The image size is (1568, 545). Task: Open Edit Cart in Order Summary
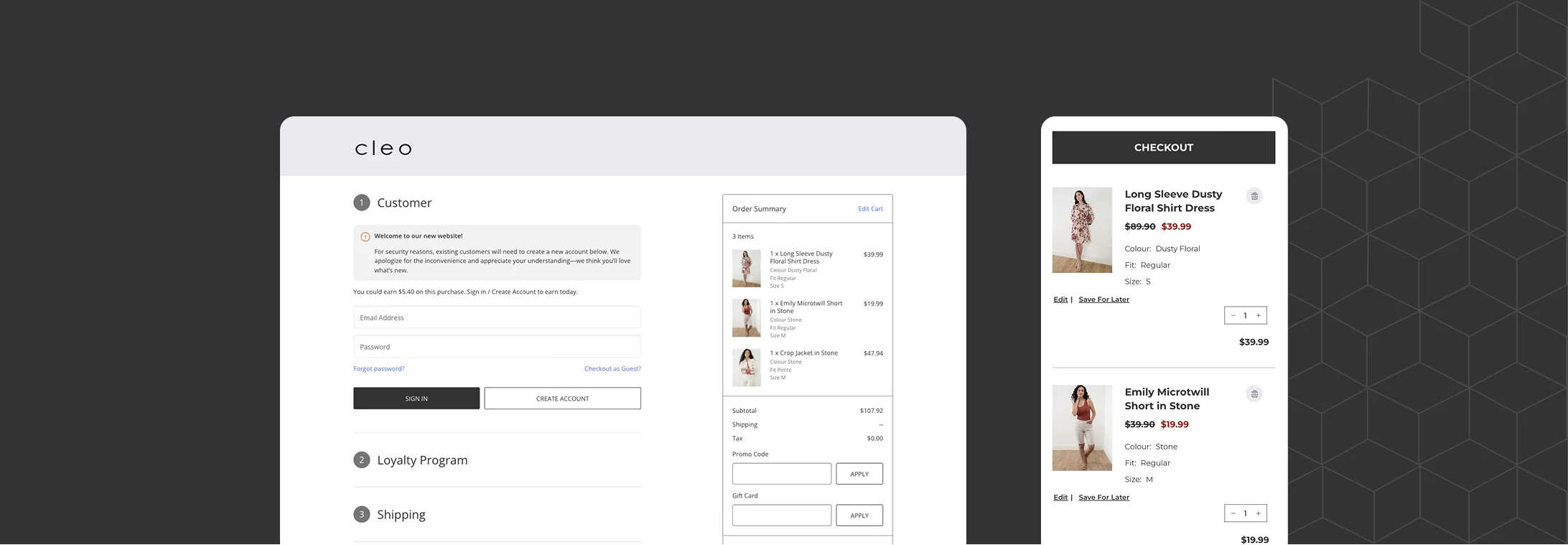tap(870, 209)
